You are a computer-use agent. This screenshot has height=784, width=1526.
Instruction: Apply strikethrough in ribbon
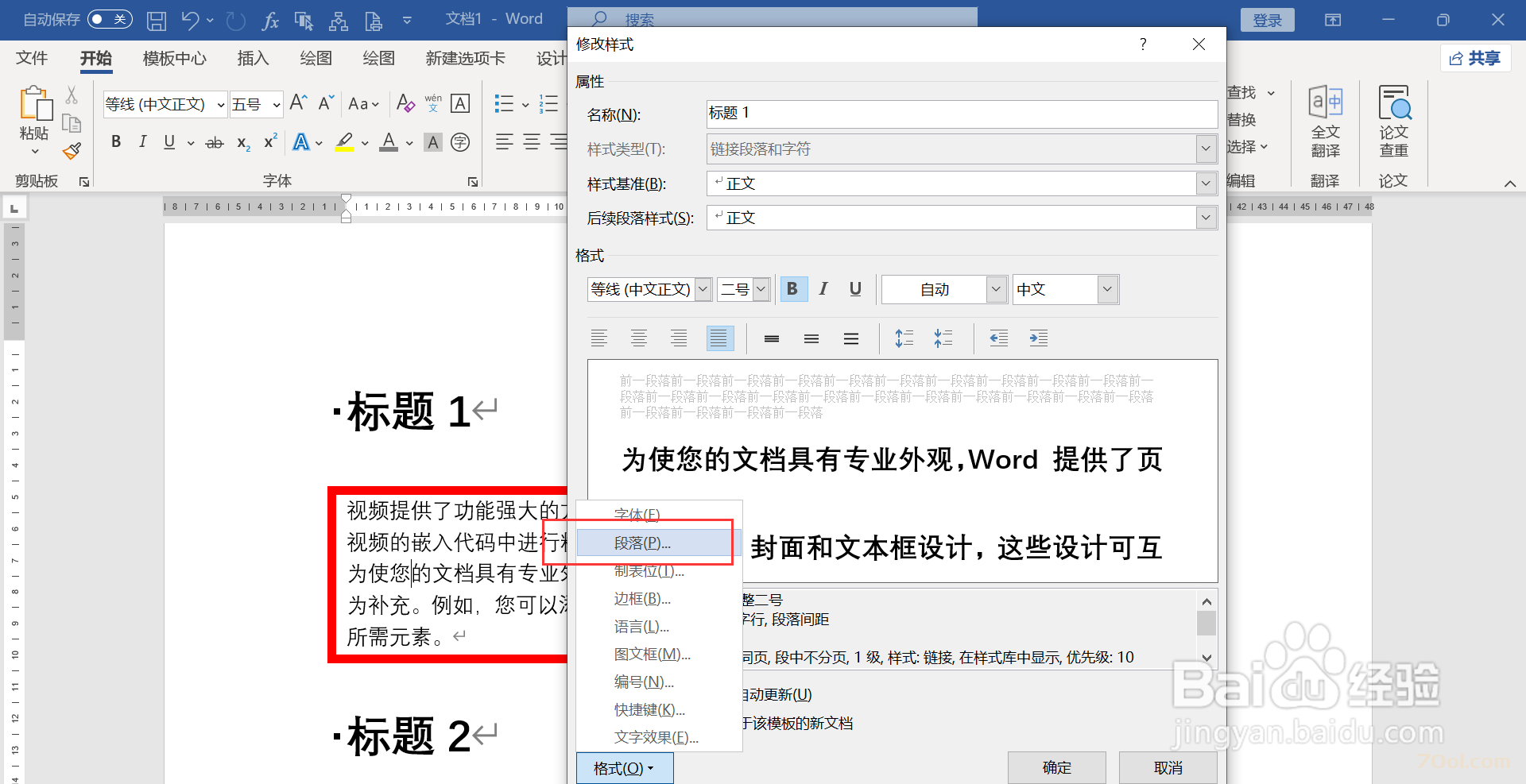point(215,143)
